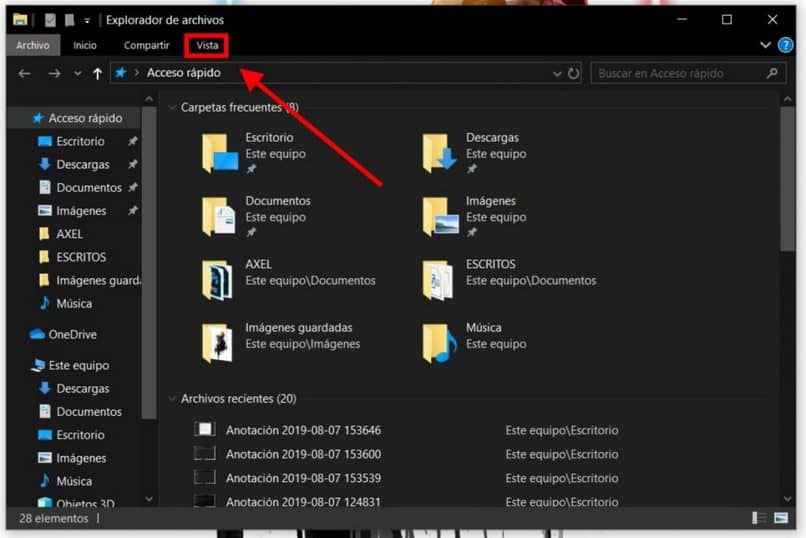Select file Anotación 2019-08-07 124831
Viewport: 806px width, 538px height.
click(303, 502)
